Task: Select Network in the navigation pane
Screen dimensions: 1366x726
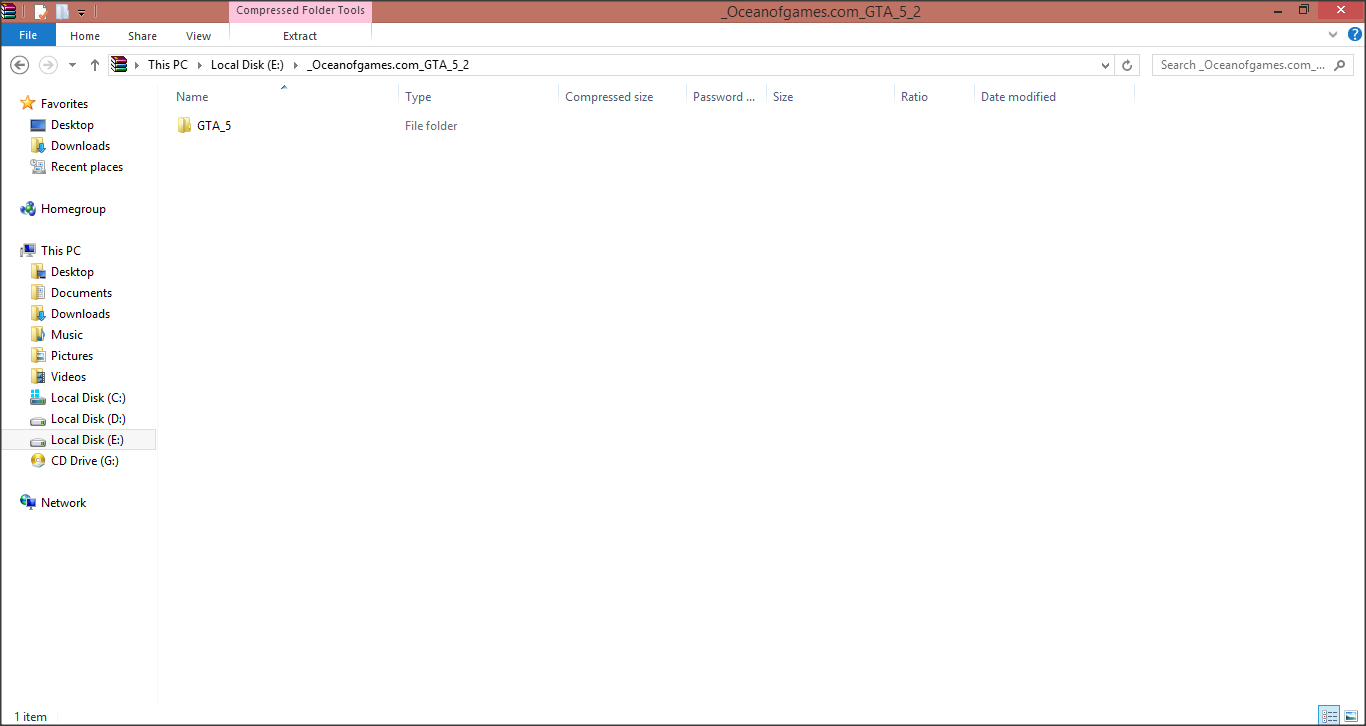Action: [63, 503]
